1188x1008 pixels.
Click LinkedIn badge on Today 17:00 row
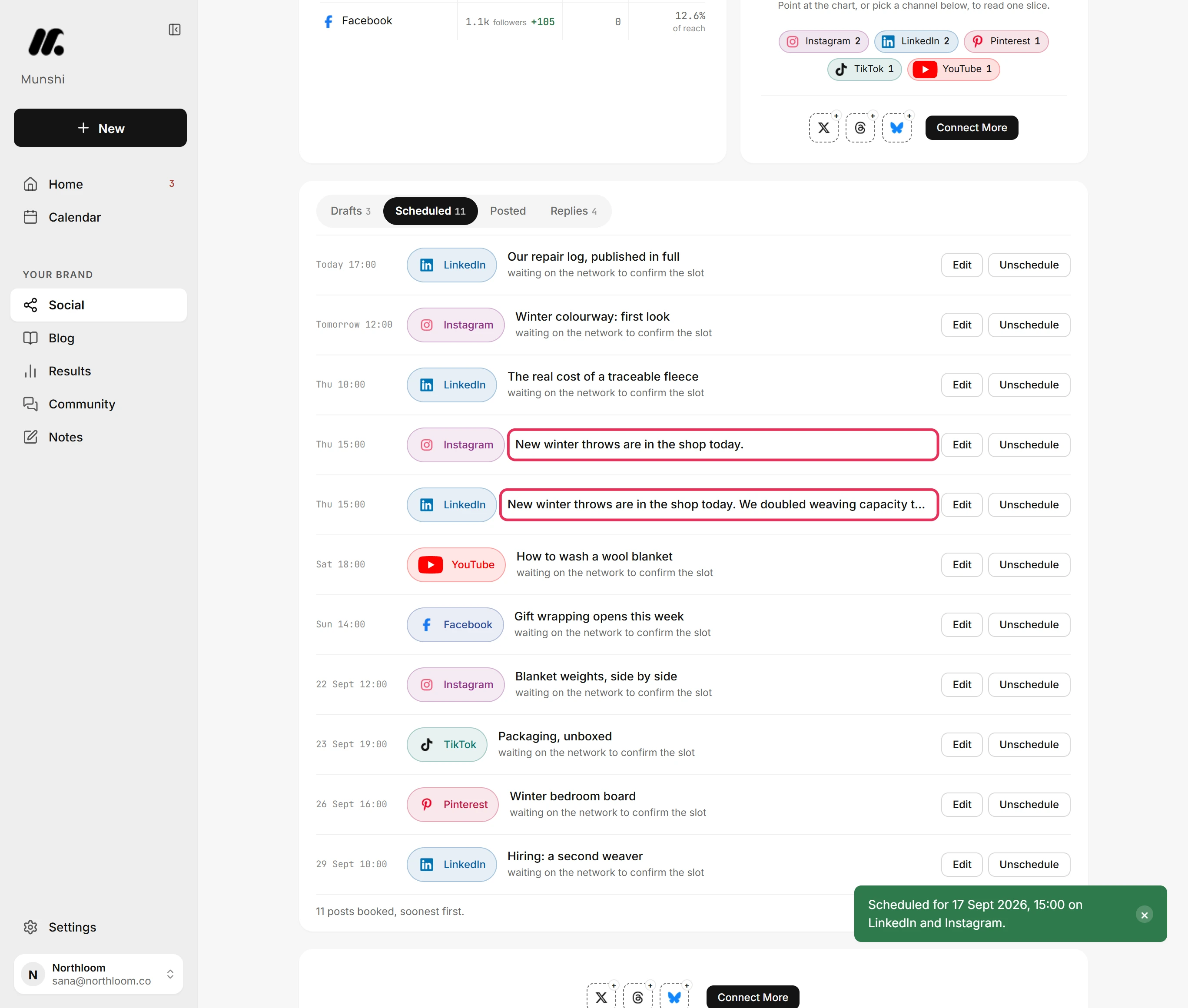(451, 265)
